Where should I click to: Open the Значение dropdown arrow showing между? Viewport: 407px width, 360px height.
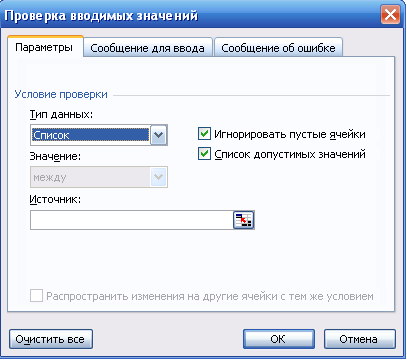[159, 177]
